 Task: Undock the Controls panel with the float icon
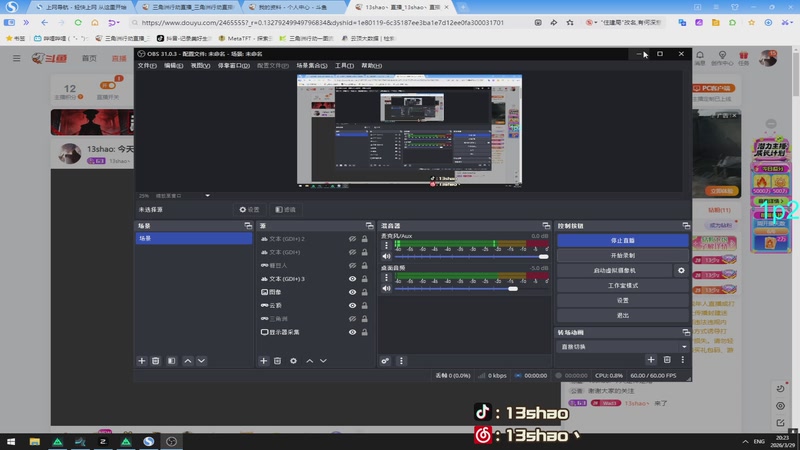click(x=686, y=226)
